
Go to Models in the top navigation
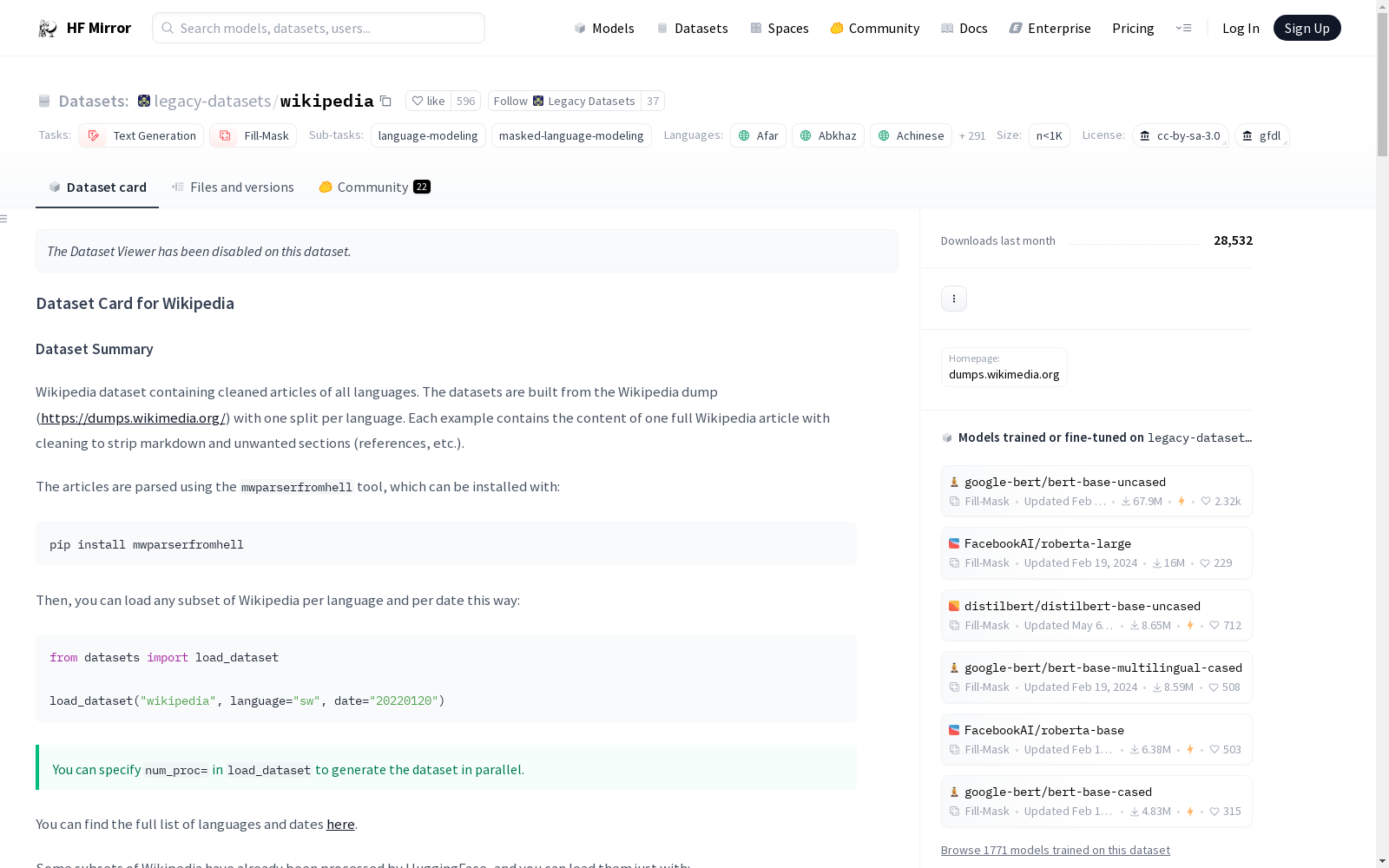point(604,29)
